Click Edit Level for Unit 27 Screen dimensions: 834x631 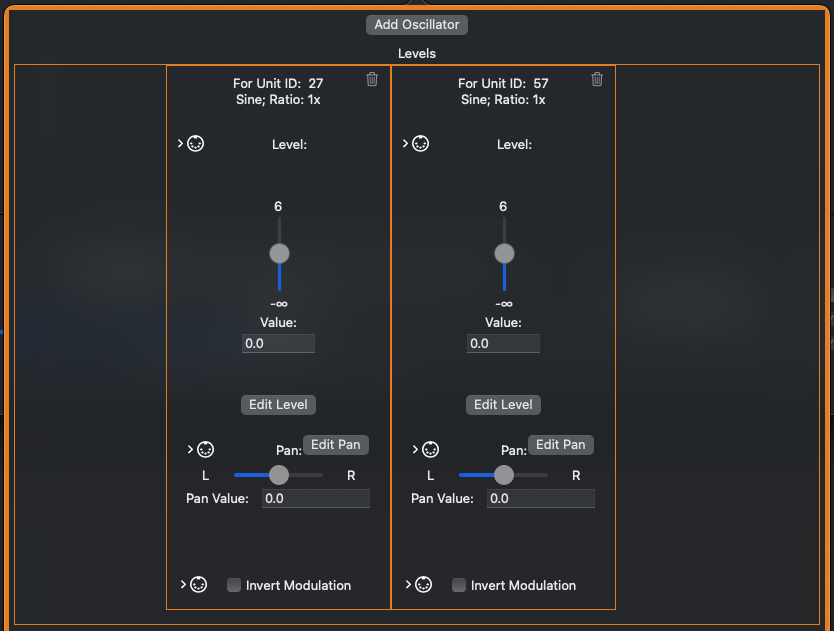tap(279, 405)
